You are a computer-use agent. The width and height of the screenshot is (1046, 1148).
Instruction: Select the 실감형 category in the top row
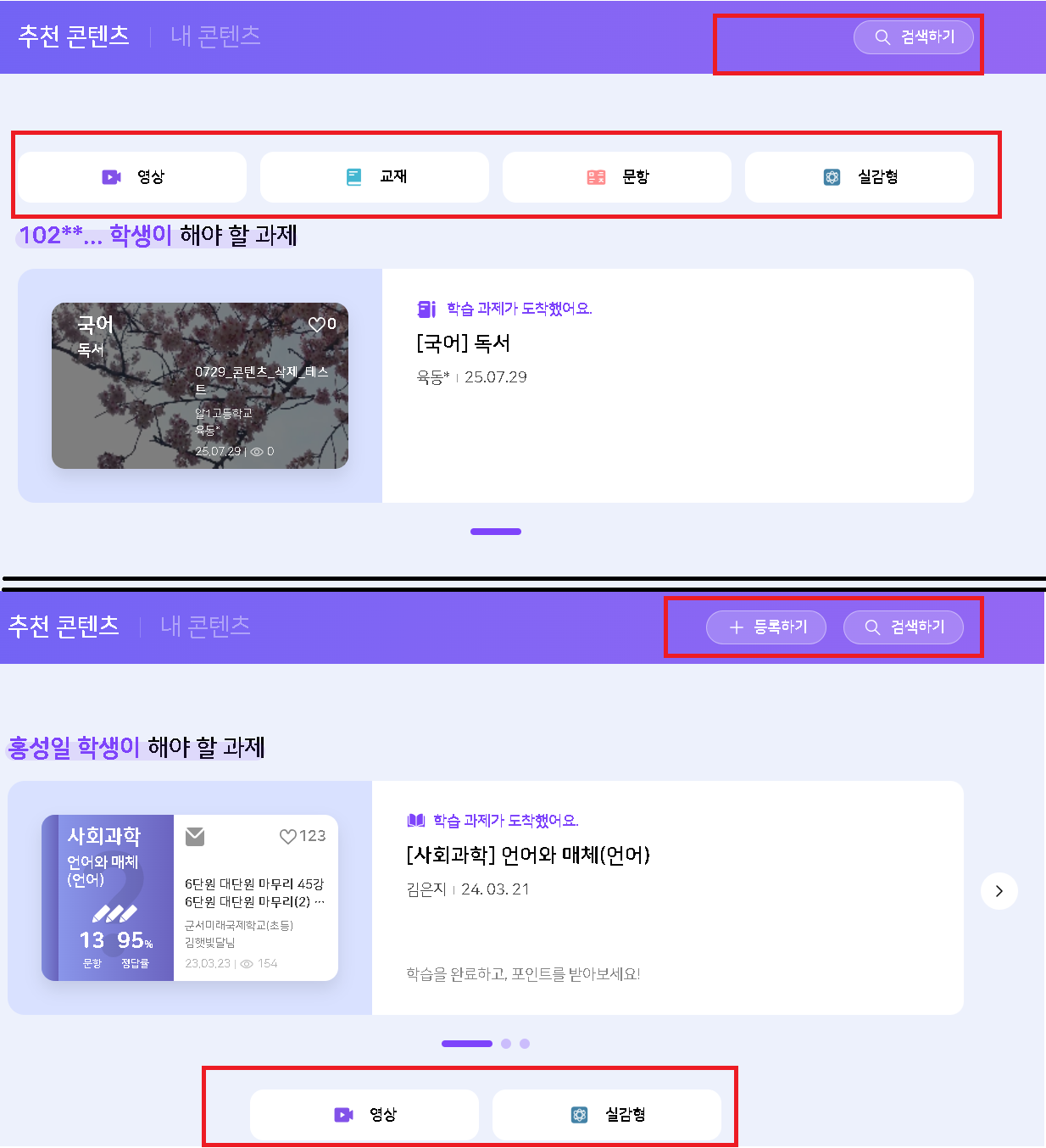coord(860,177)
